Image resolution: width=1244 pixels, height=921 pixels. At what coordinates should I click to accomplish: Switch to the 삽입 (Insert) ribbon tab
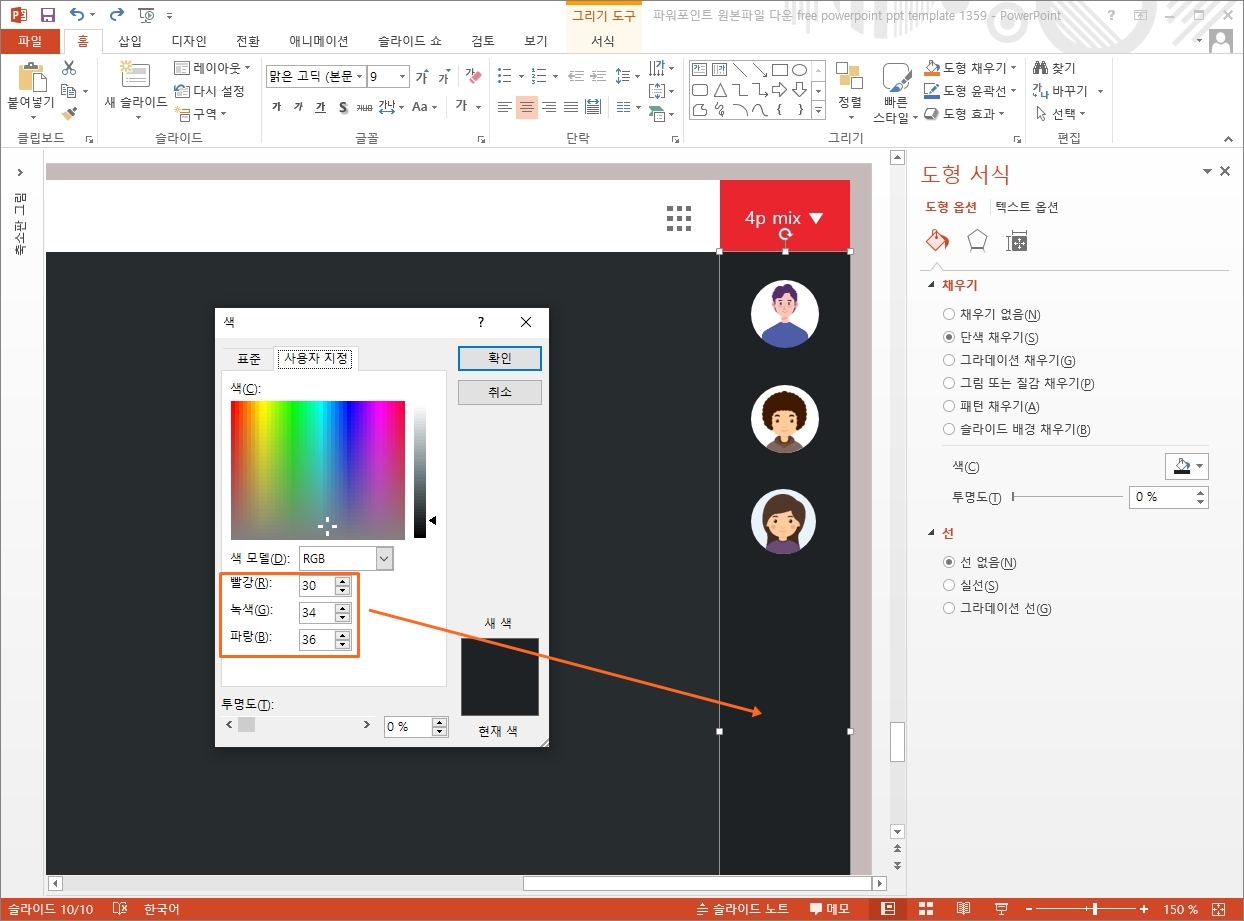point(130,41)
